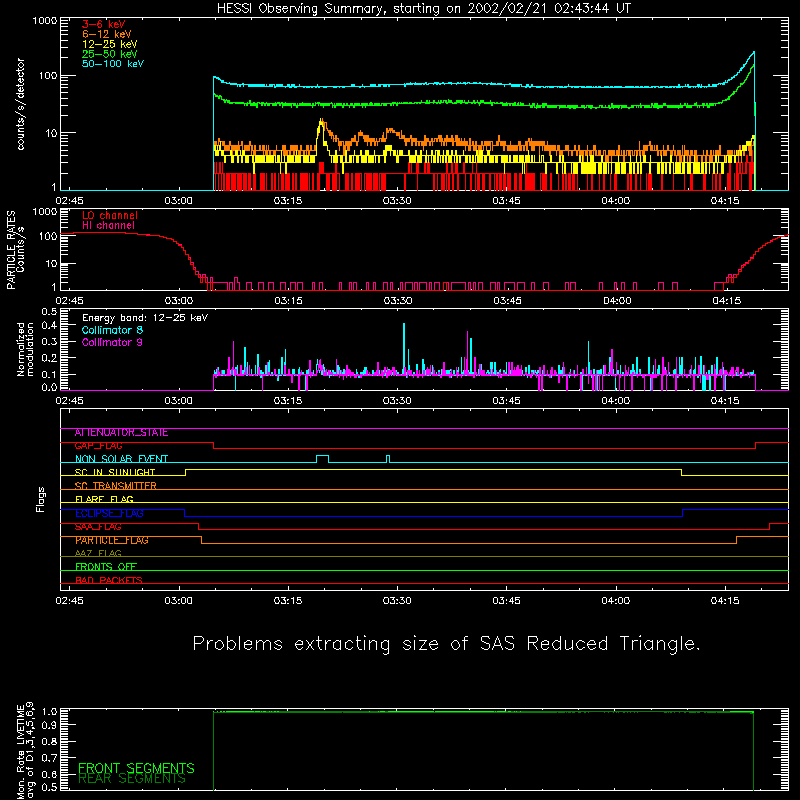Click the HESSI Observing Summary title text
Viewport: 800px width, 800px height.
click(424, 9)
